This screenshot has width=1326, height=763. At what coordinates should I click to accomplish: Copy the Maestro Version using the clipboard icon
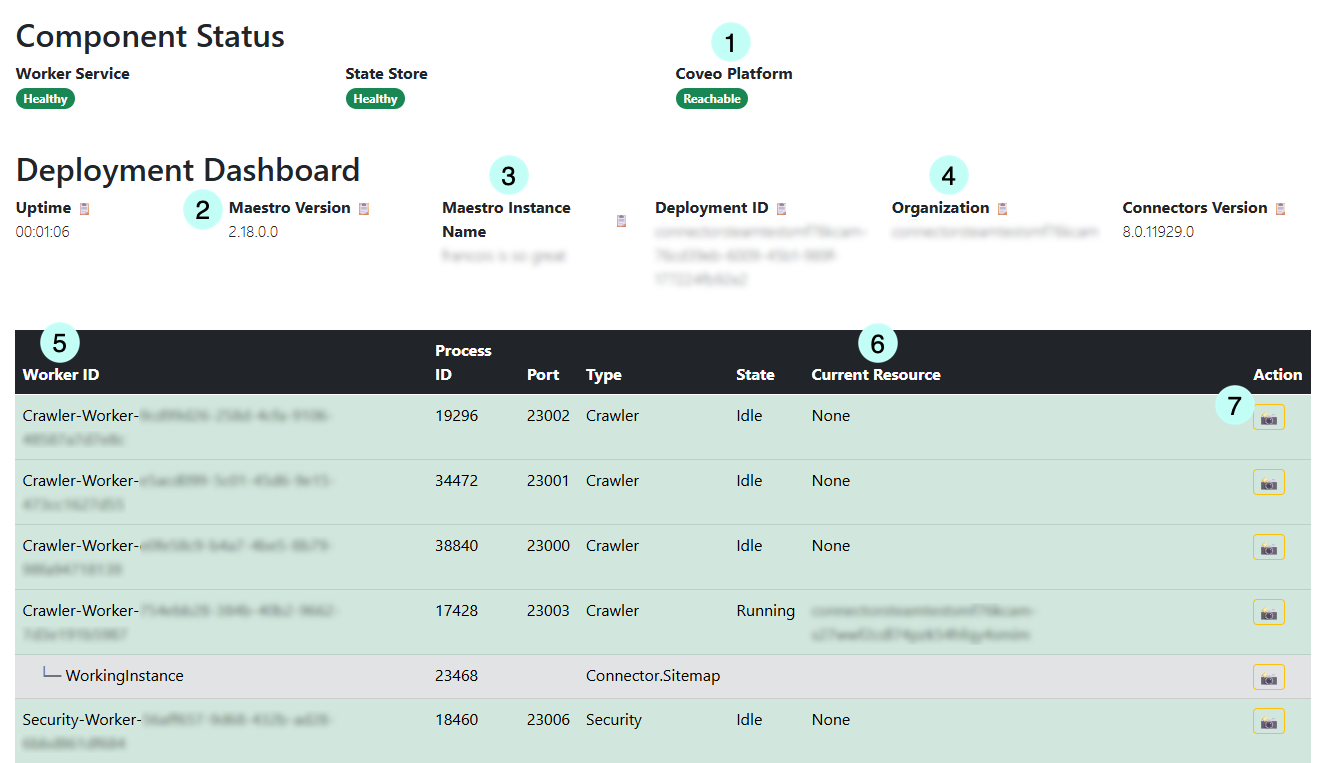[362, 207]
